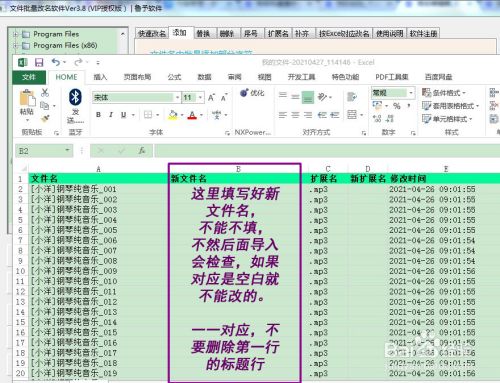The height and width of the screenshot is (383, 500).
Task: Toggle top vertical alignment
Action: tap(283, 95)
